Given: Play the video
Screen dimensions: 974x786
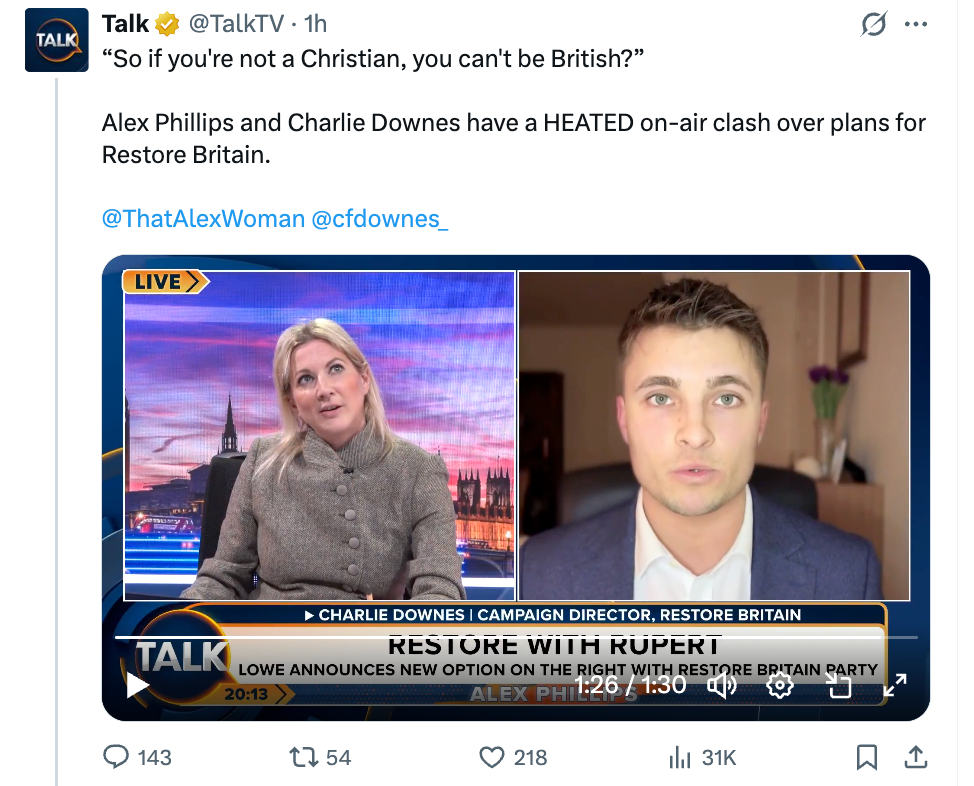Looking at the screenshot, I should (x=137, y=686).
